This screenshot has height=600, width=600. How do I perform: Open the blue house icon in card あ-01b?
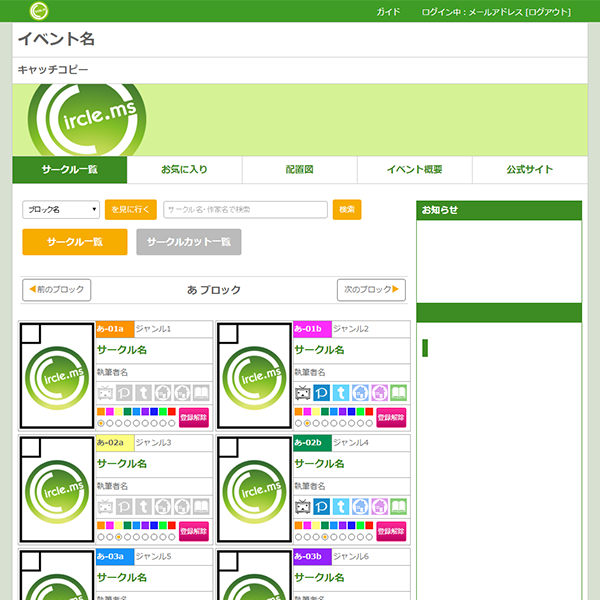coord(360,393)
